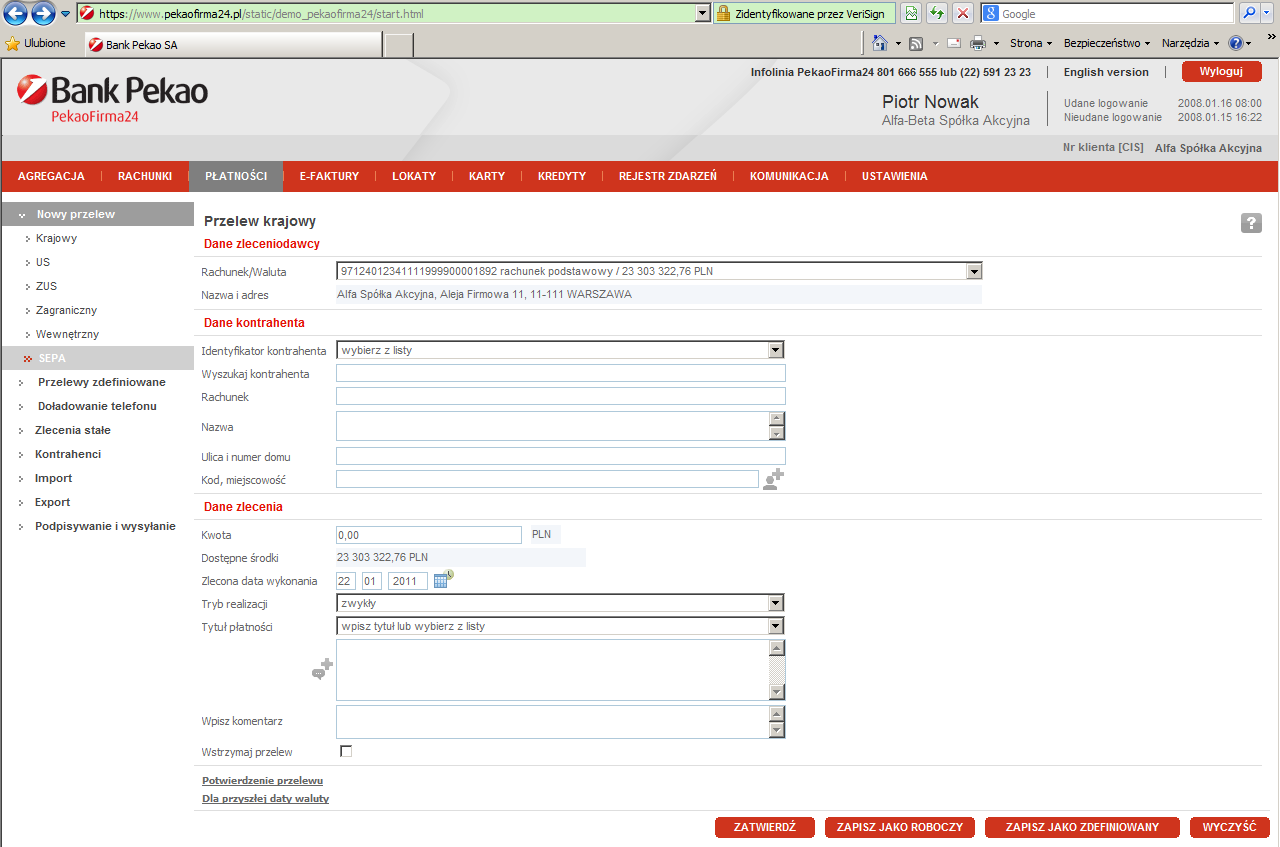1280x847 pixels.
Task: Click browser Back arrow button
Action: click(x=15, y=13)
